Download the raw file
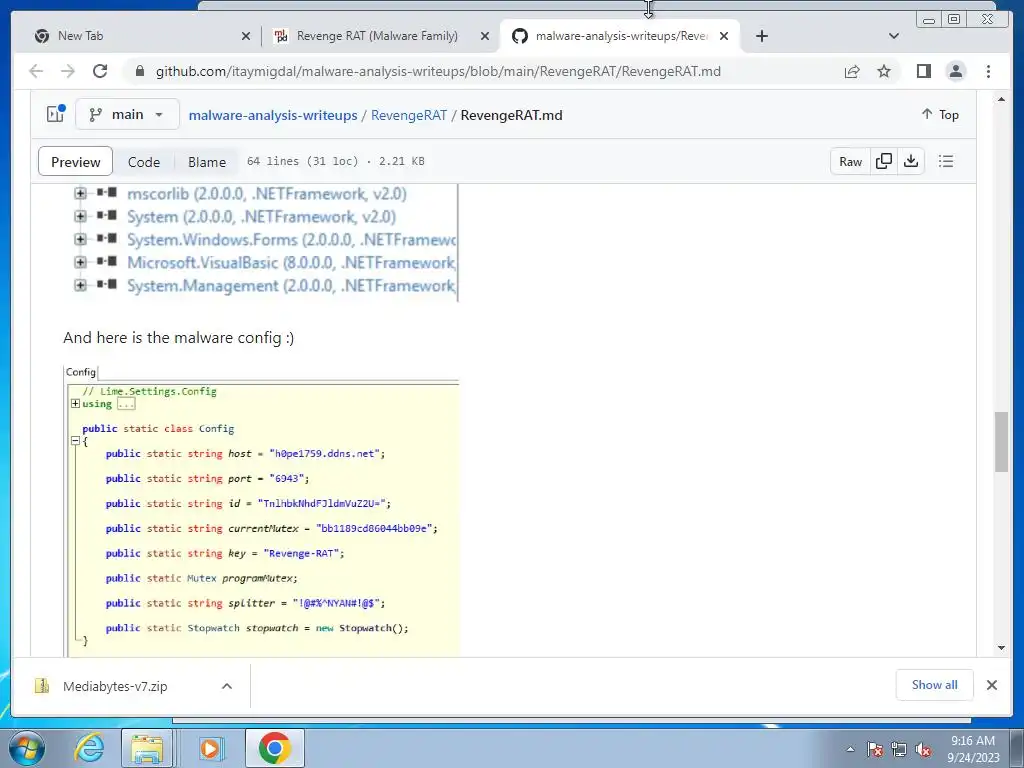This screenshot has width=1024, height=768. (x=911, y=161)
